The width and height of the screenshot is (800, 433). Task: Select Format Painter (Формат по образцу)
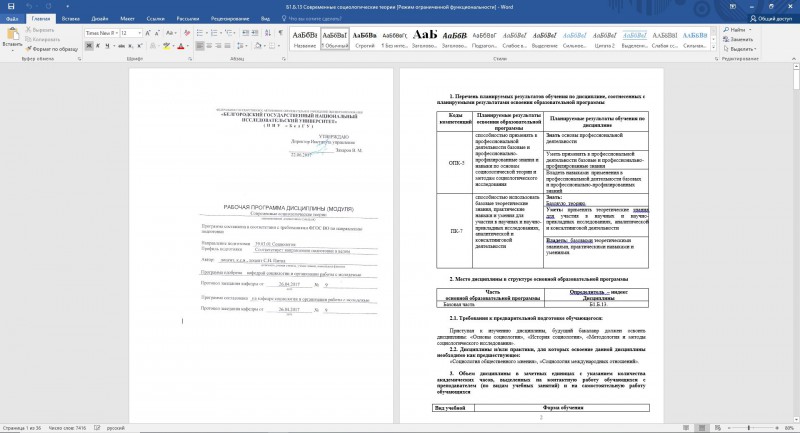tap(52, 49)
